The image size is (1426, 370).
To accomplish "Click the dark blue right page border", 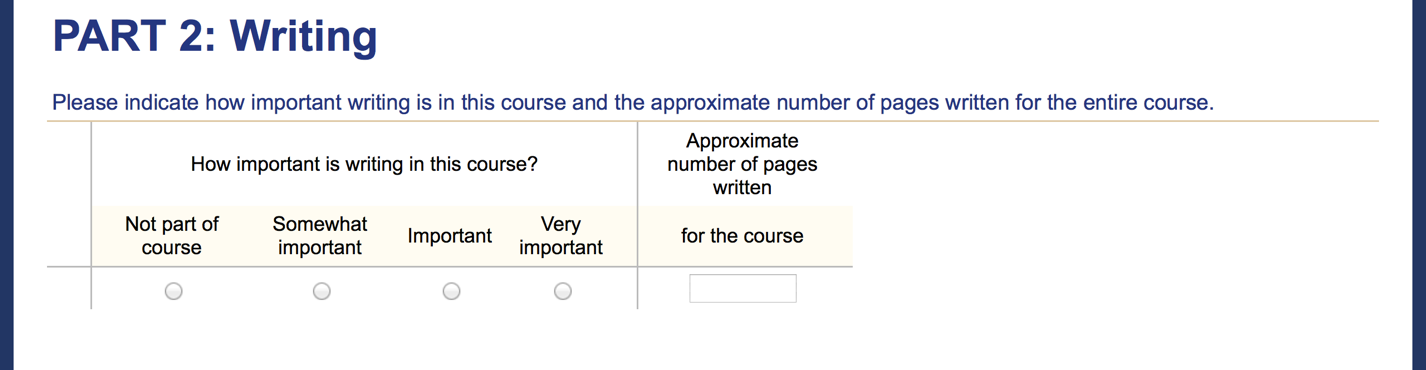I will tap(1420, 185).
